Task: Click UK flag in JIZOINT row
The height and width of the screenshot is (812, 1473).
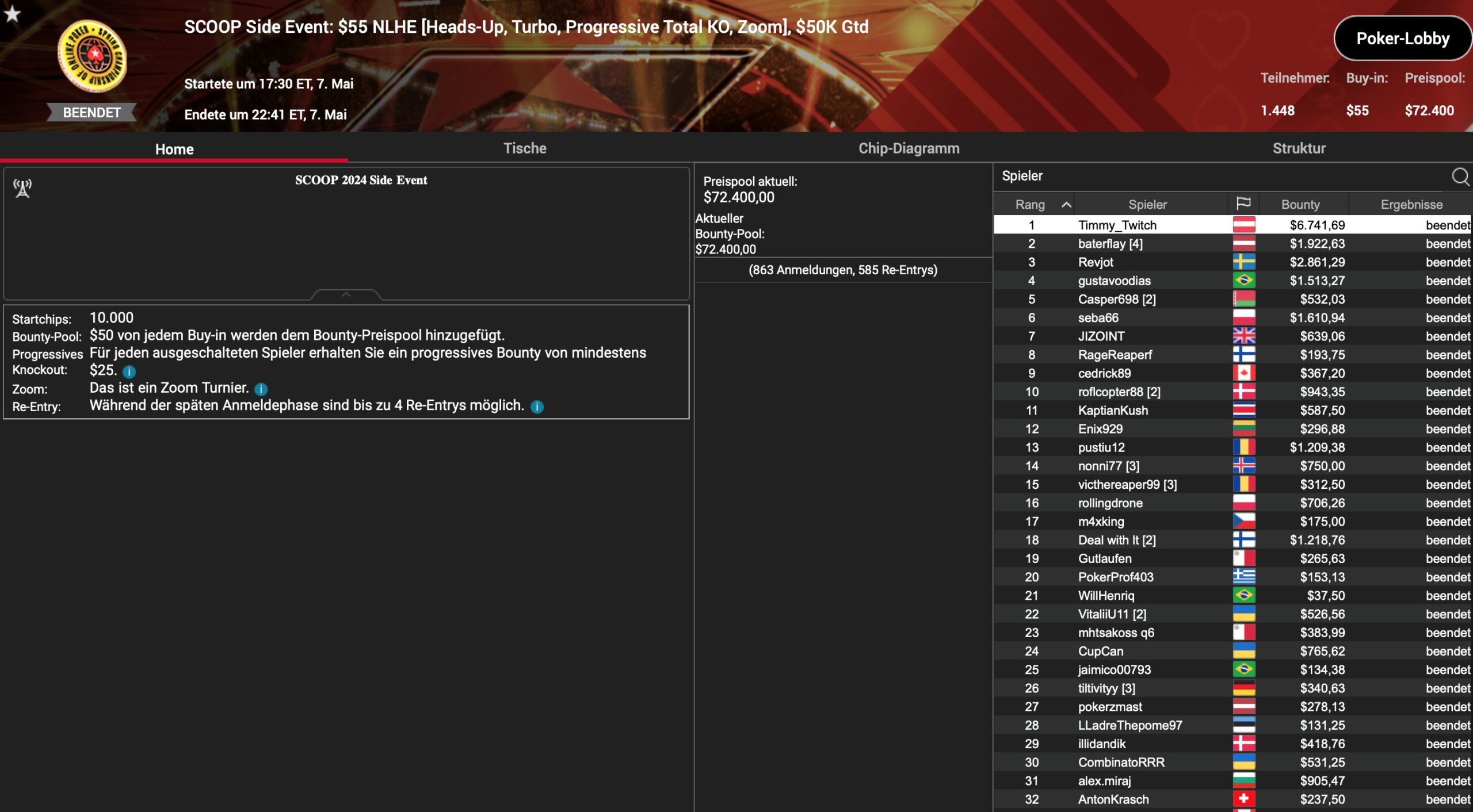Action: click(x=1244, y=336)
